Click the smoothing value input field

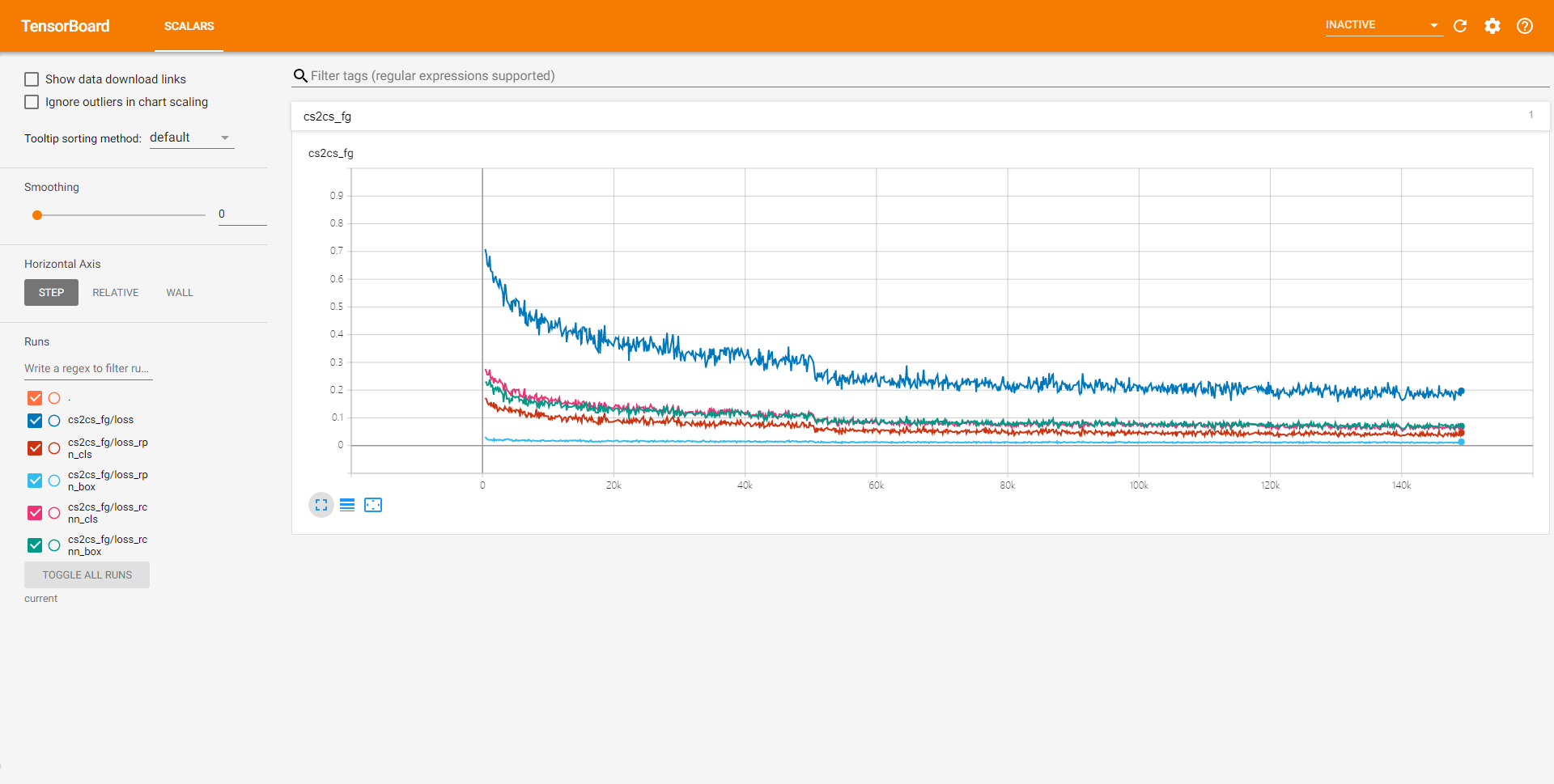tap(242, 214)
